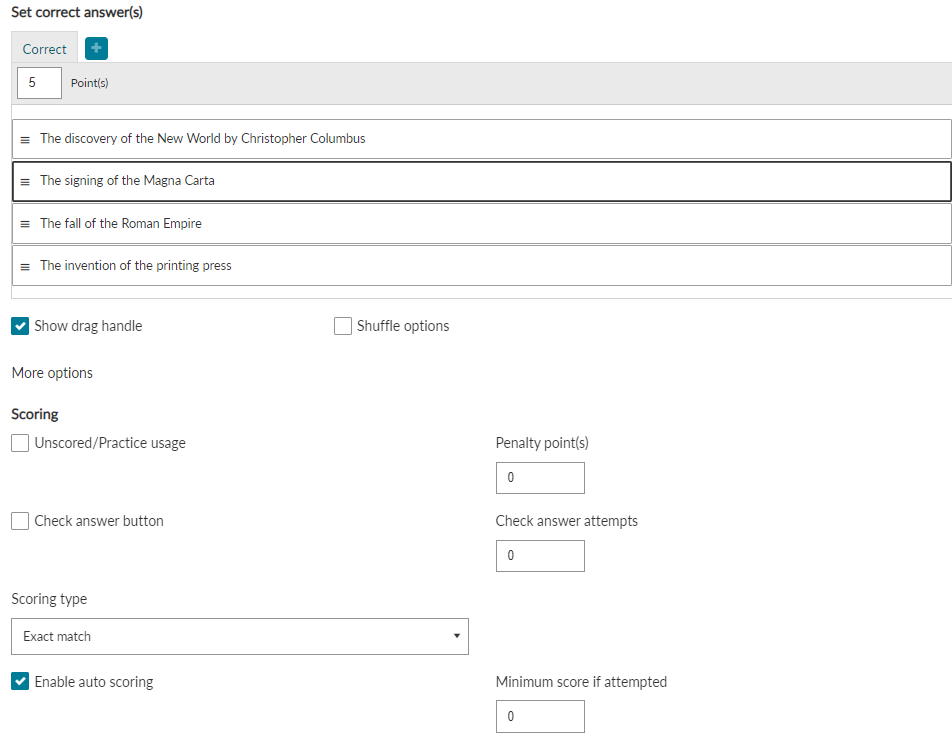Click drag handle of Roman Empire item
Image resolution: width=952 pixels, height=741 pixels.
[25, 224]
